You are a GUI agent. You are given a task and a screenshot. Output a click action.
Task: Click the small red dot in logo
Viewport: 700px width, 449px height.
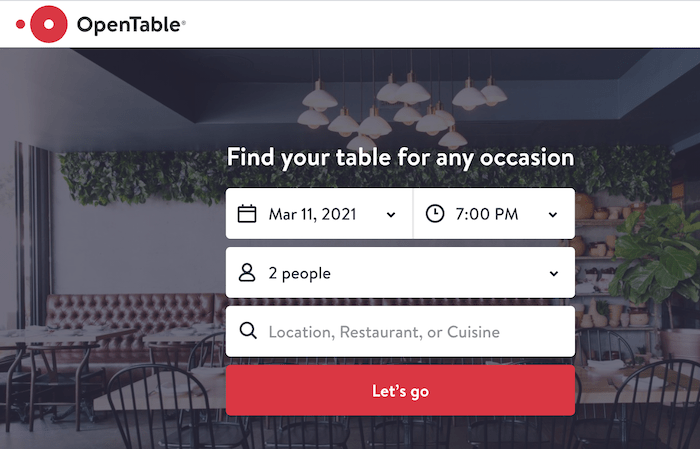coord(20,24)
